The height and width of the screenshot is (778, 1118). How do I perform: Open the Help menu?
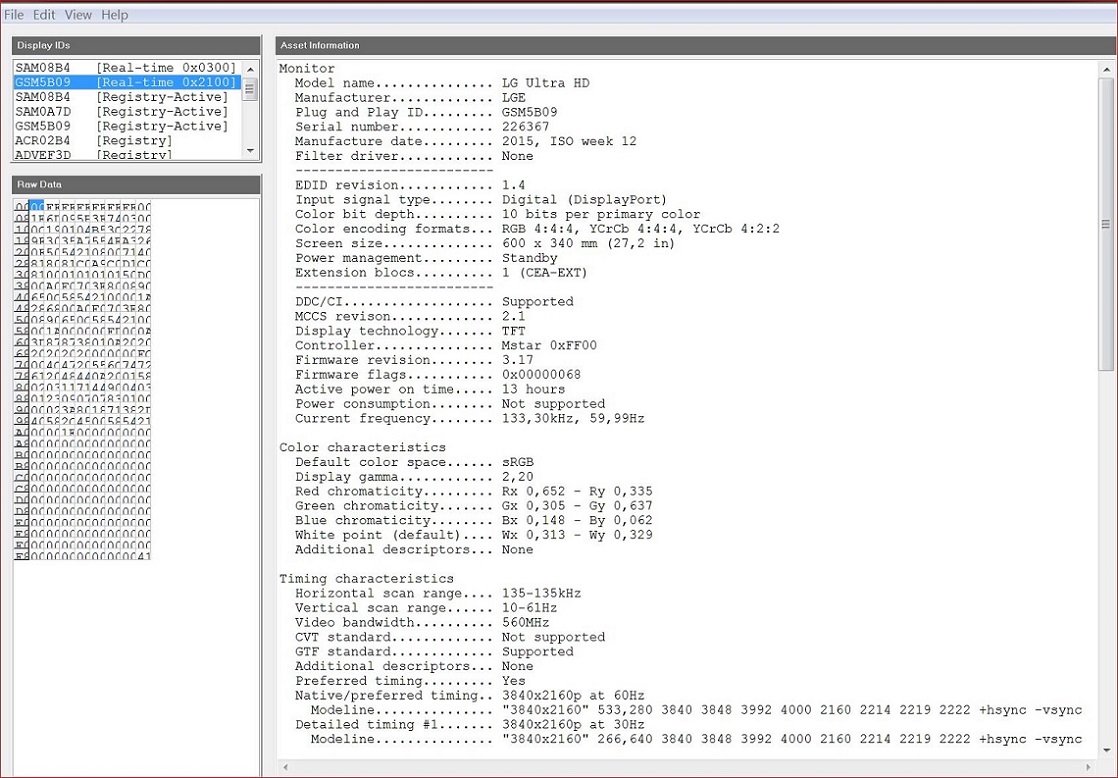(114, 14)
